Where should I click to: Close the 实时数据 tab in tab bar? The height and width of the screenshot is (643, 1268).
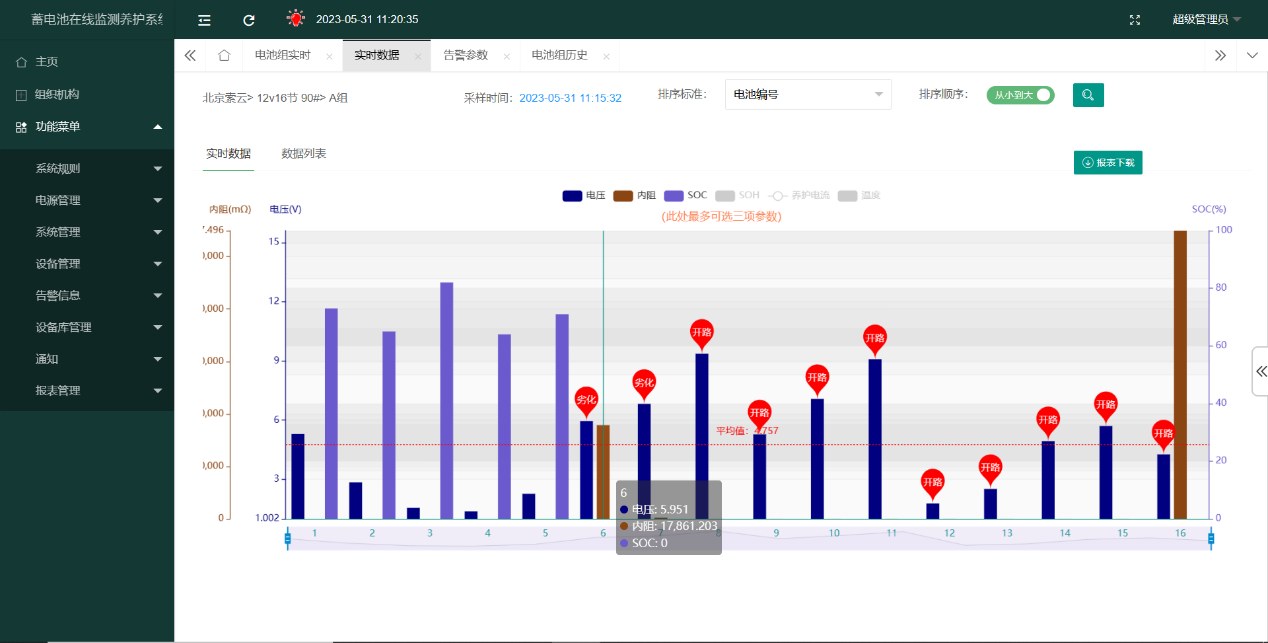(418, 56)
